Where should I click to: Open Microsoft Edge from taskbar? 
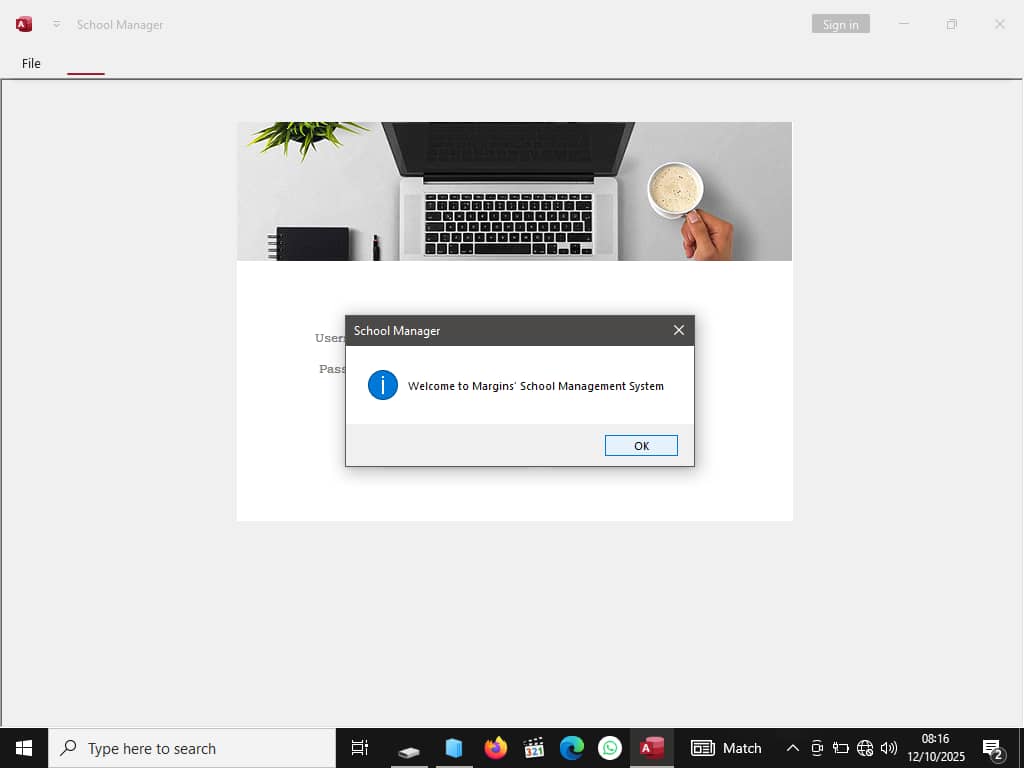(x=571, y=748)
